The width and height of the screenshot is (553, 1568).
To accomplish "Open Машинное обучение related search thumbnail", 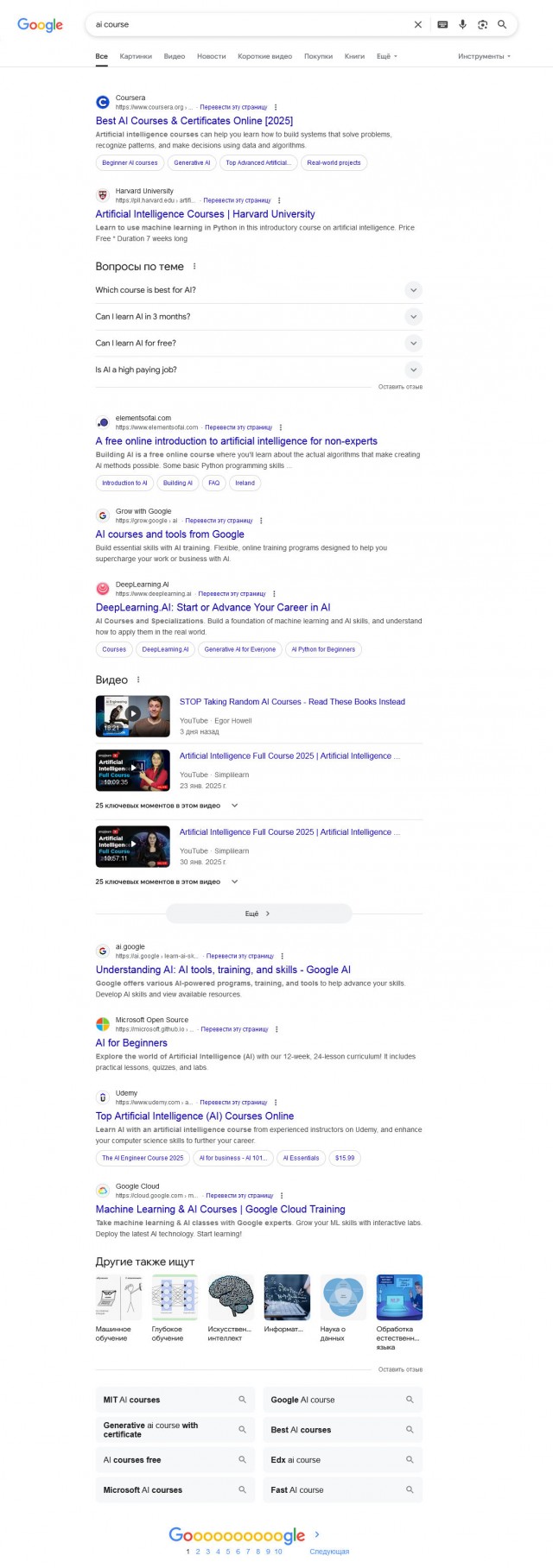I will pos(118,1298).
